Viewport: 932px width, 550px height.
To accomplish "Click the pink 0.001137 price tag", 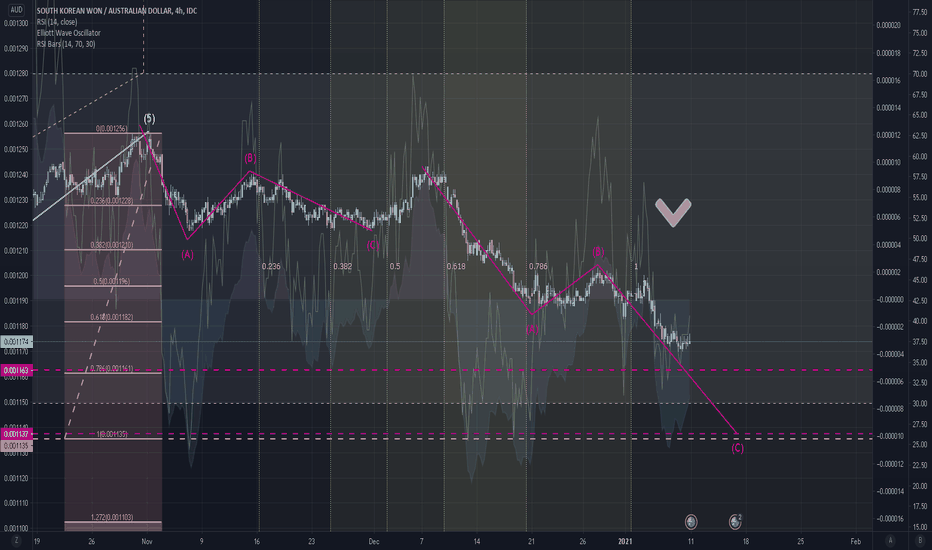I will tap(16, 434).
